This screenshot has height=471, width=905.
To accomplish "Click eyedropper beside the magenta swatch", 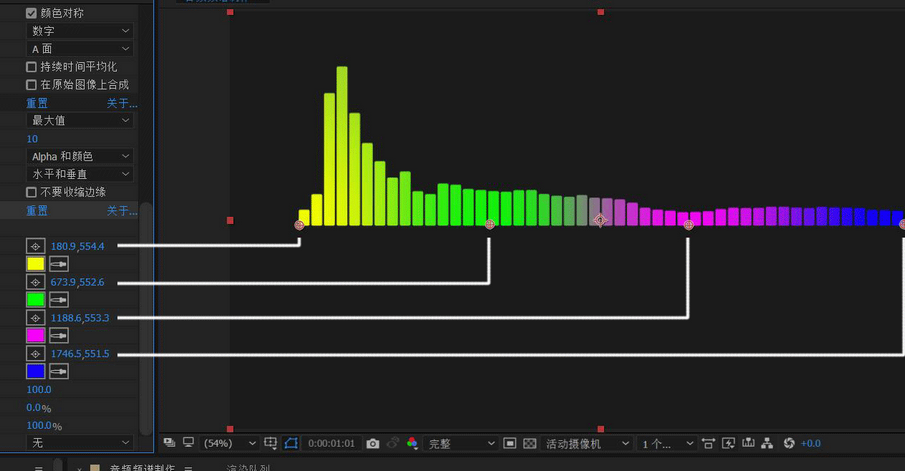I will (x=59, y=336).
